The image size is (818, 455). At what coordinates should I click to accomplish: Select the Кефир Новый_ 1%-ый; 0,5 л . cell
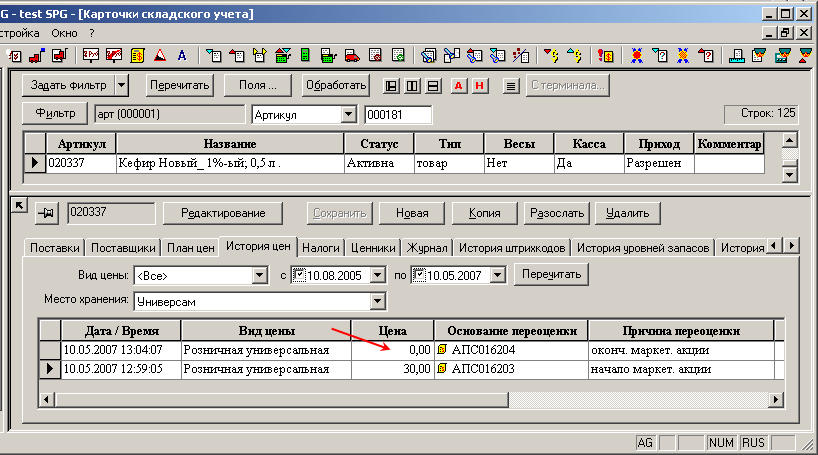coord(230,163)
